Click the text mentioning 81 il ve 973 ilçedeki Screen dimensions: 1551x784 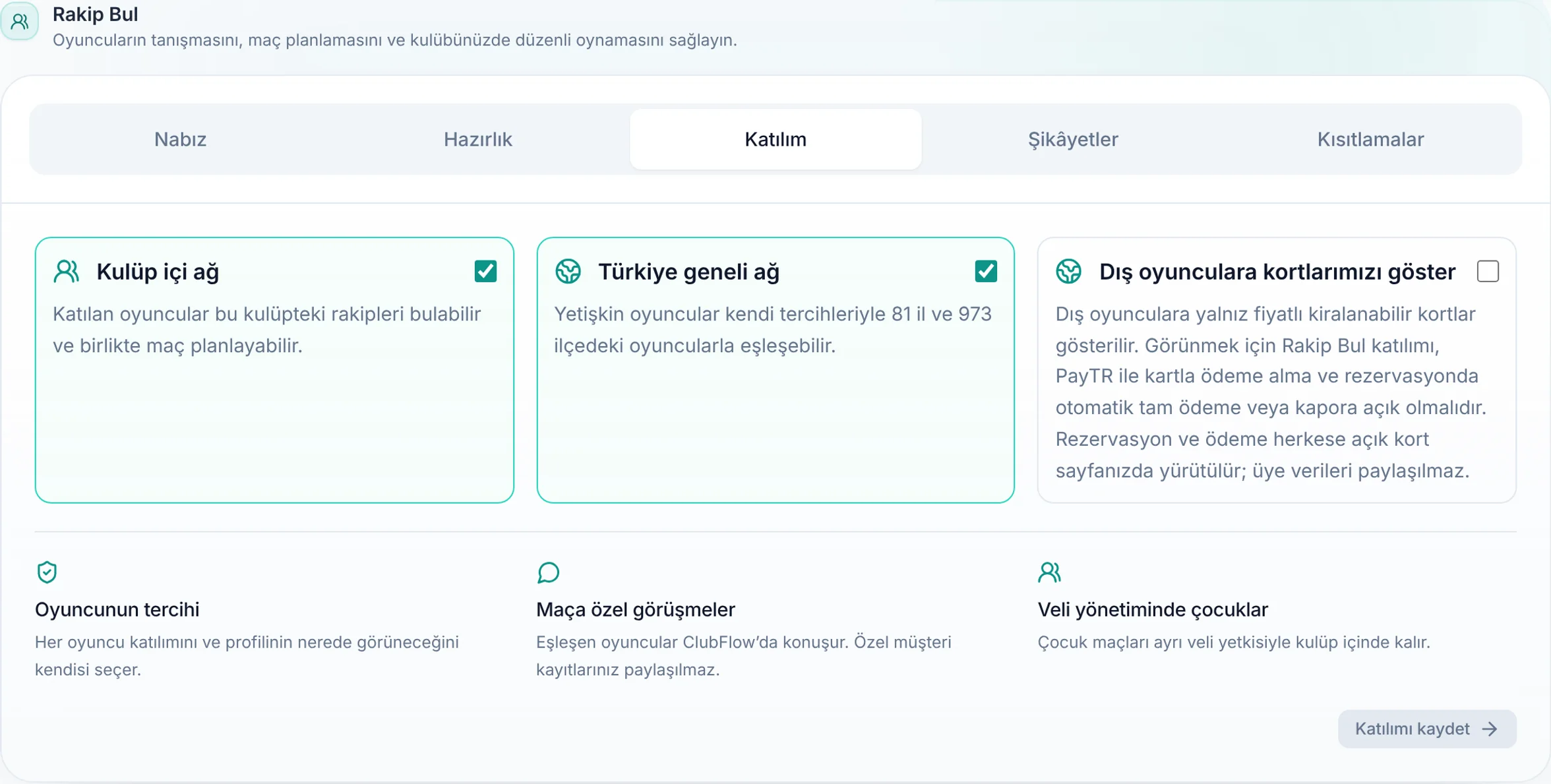pos(773,330)
